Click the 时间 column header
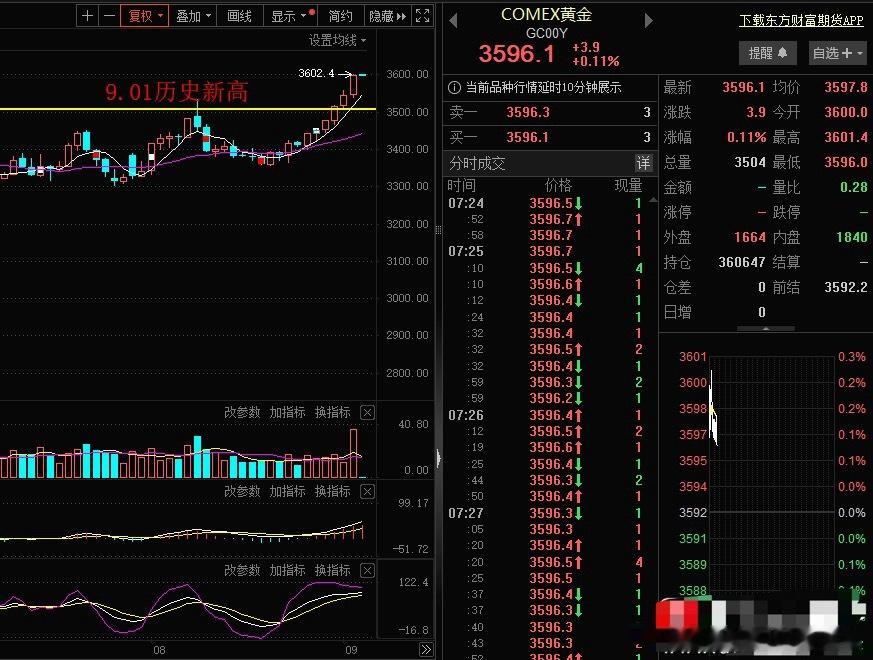 point(462,185)
